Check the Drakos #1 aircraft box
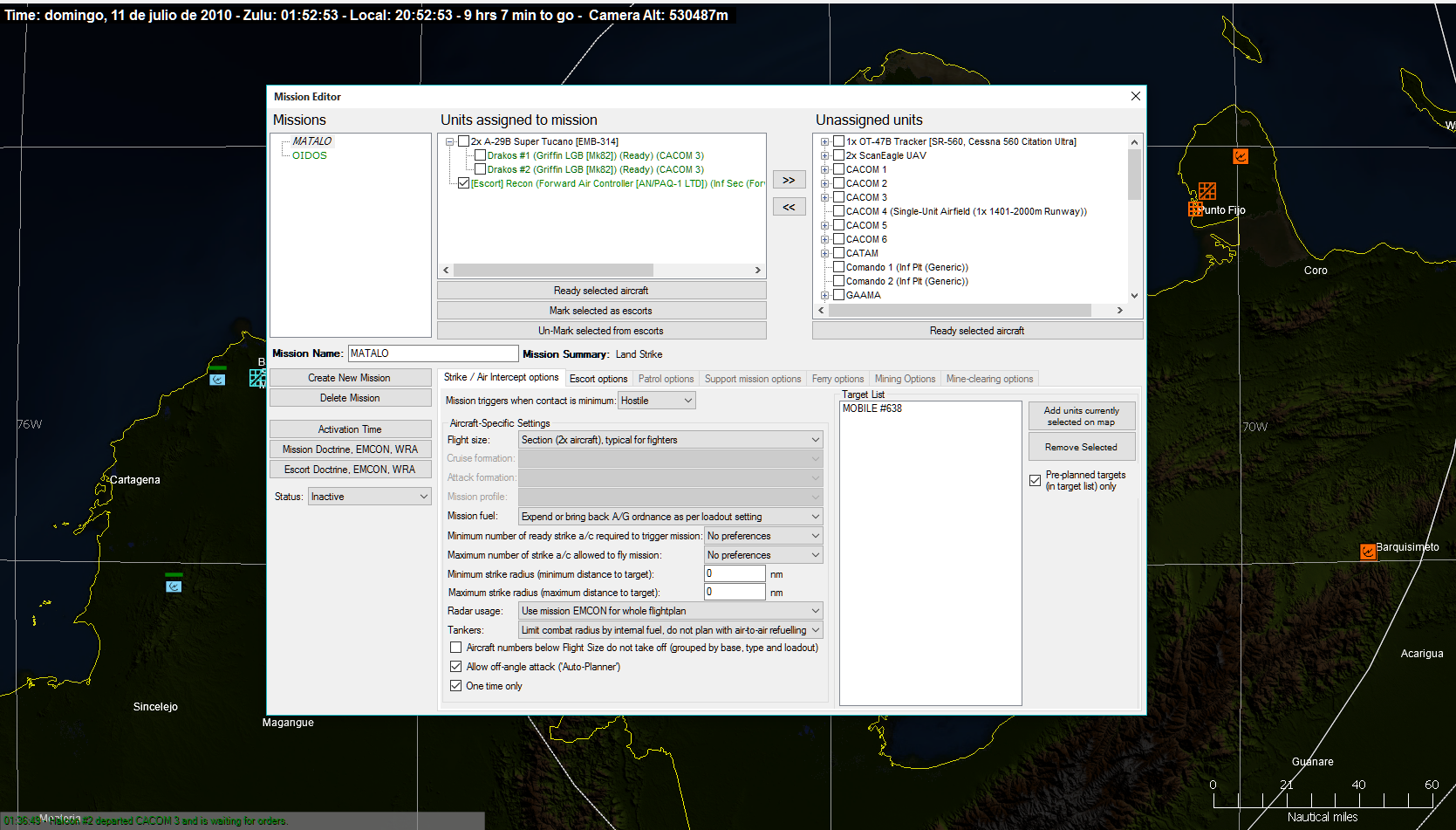Image resolution: width=1456 pixels, height=830 pixels. [x=480, y=155]
